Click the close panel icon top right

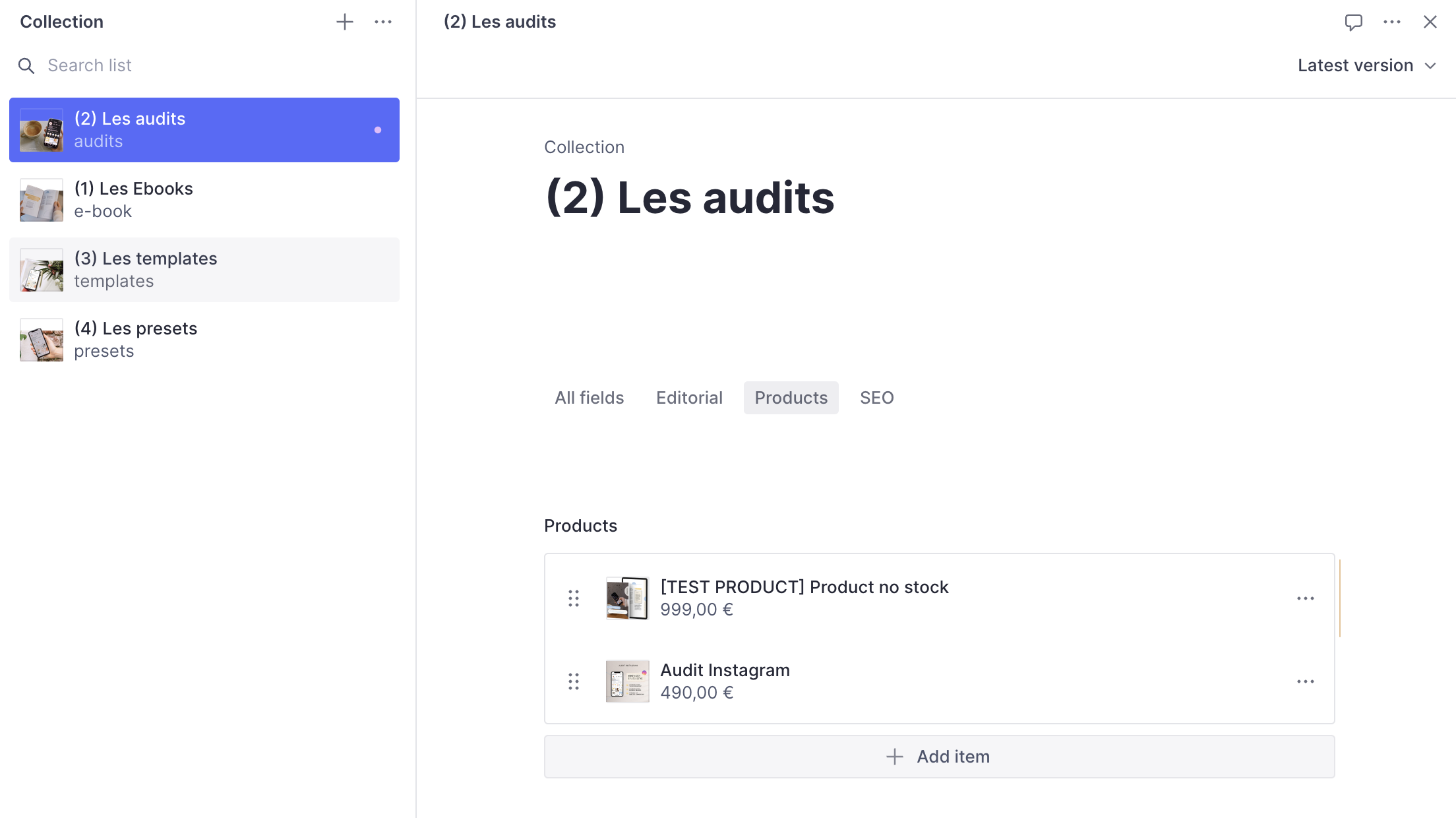1430,22
